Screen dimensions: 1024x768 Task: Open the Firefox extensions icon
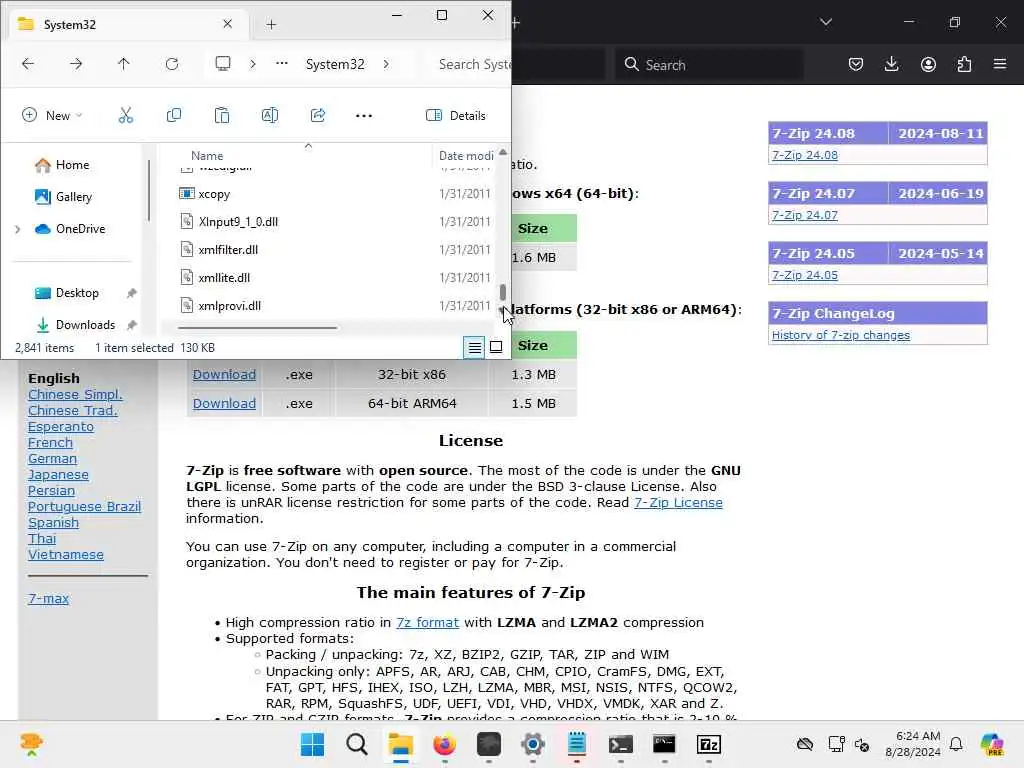click(964, 64)
